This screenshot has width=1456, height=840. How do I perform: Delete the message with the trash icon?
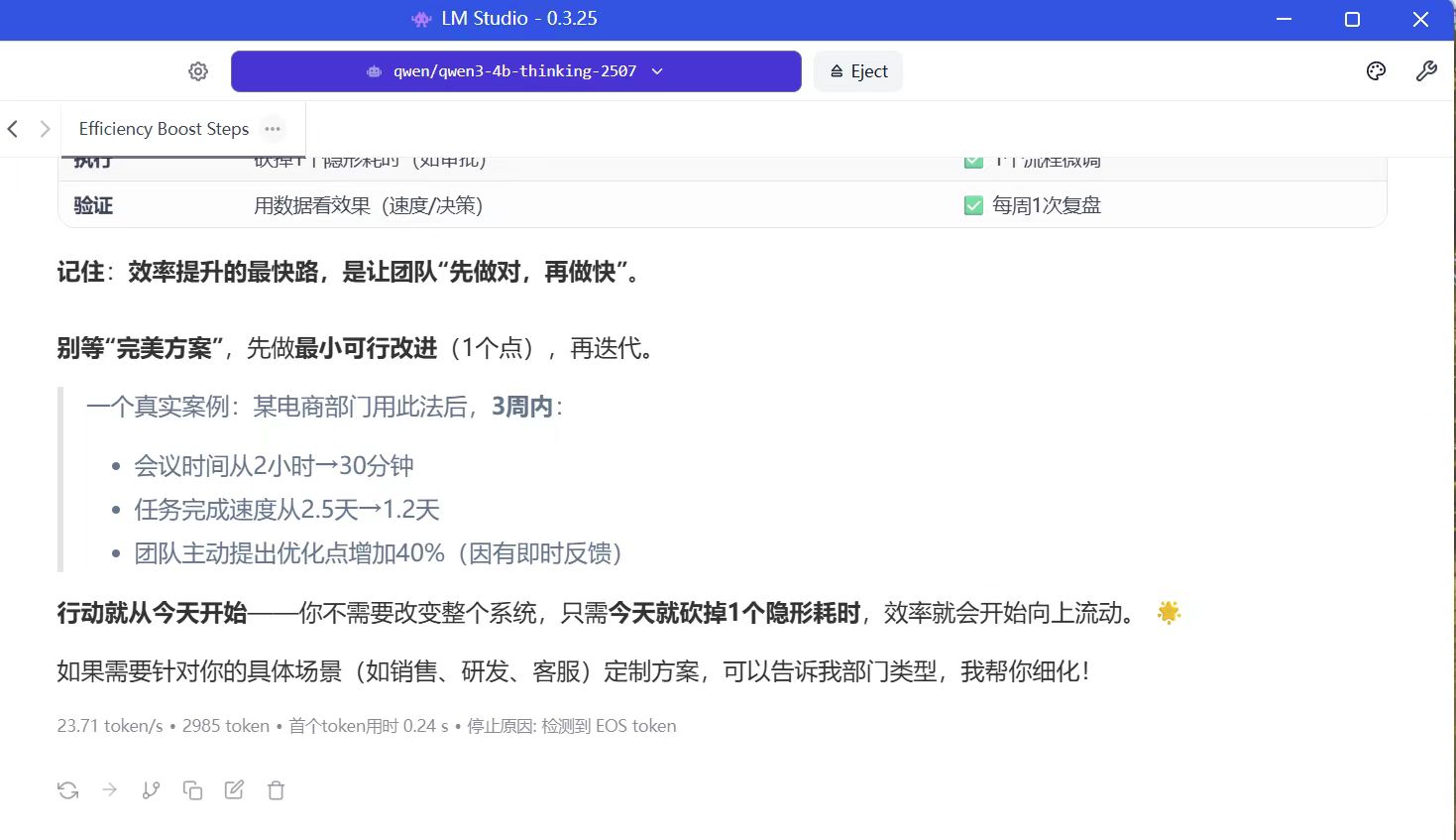tap(276, 790)
